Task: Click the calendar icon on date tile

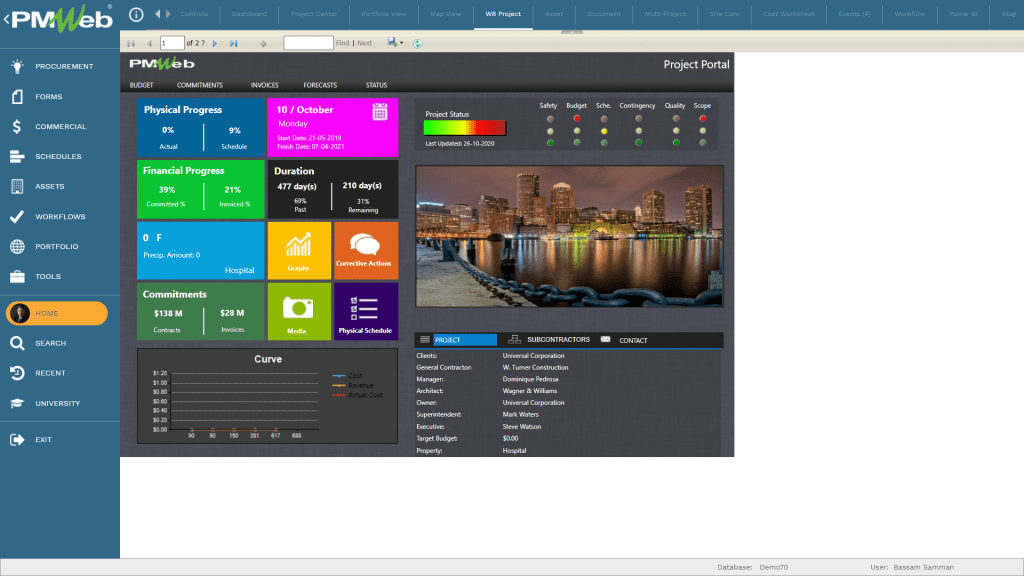Action: (x=379, y=112)
